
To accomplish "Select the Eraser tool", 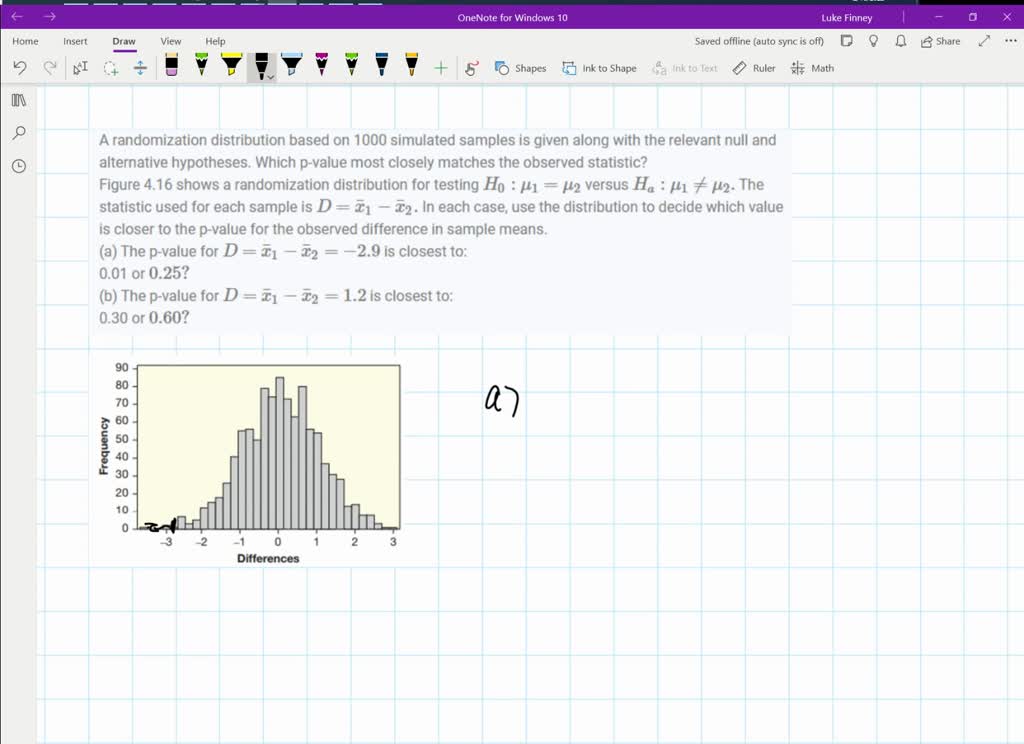I will pos(172,67).
